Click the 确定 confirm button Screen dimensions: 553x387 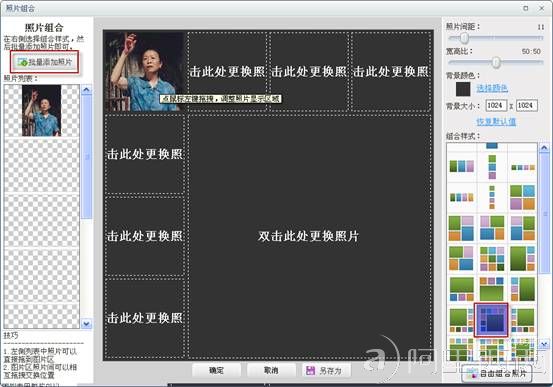[x=216, y=370]
